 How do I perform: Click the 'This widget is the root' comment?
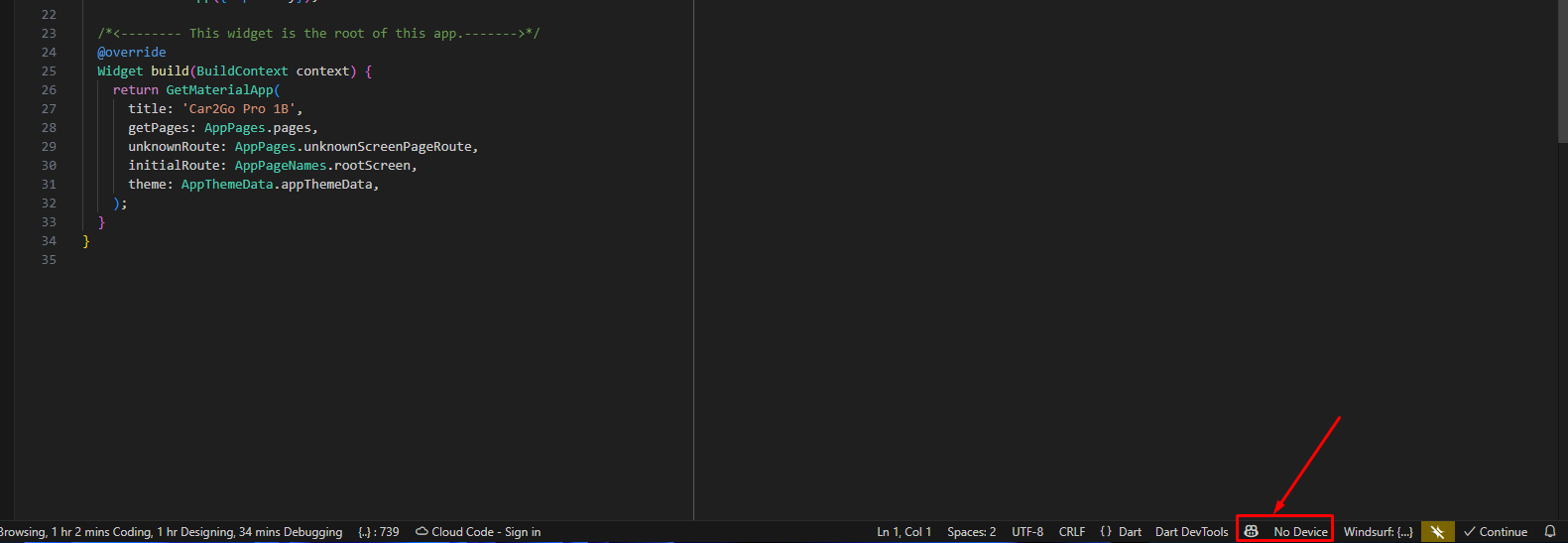tap(318, 34)
